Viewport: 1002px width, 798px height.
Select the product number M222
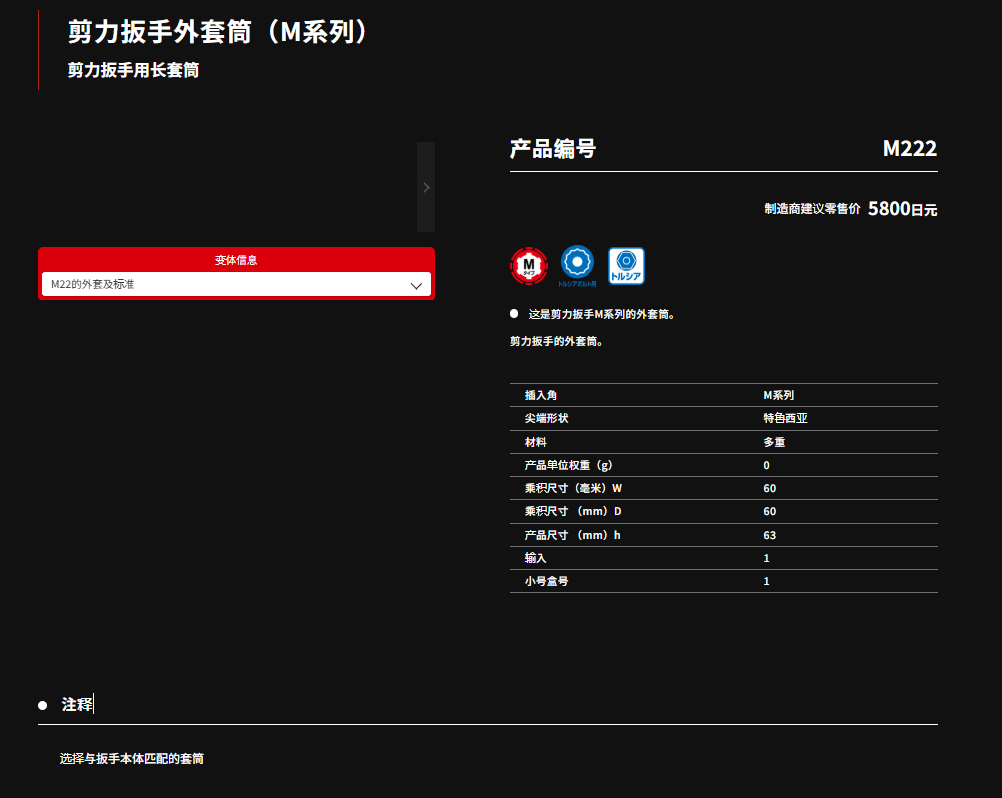[x=909, y=149]
